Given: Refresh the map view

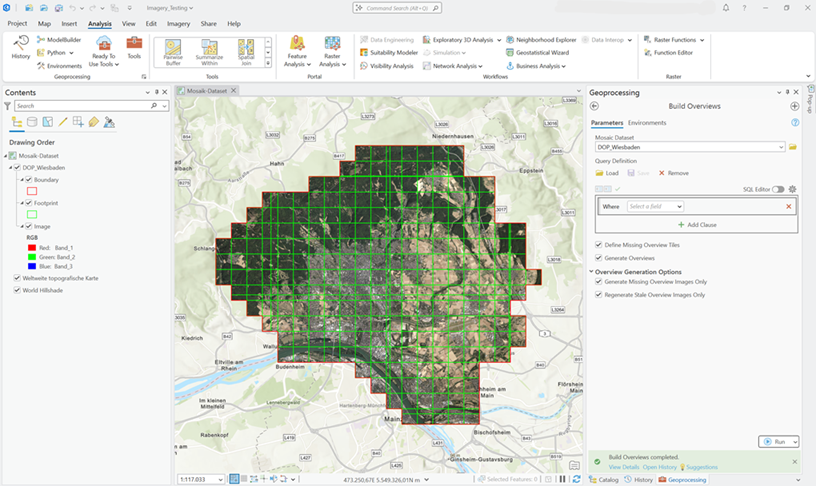Looking at the screenshot, I should click(576, 479).
